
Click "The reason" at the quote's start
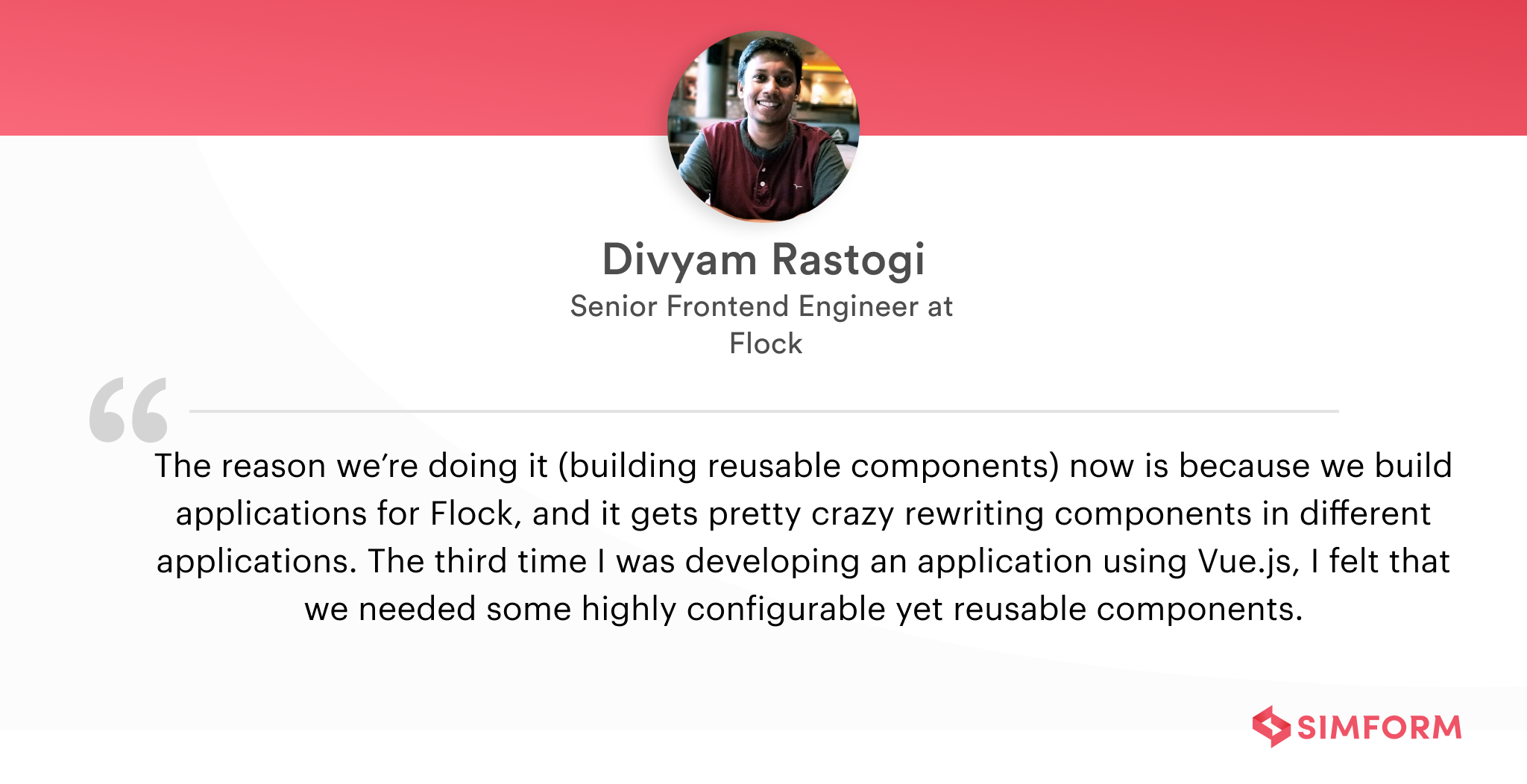coord(240,466)
